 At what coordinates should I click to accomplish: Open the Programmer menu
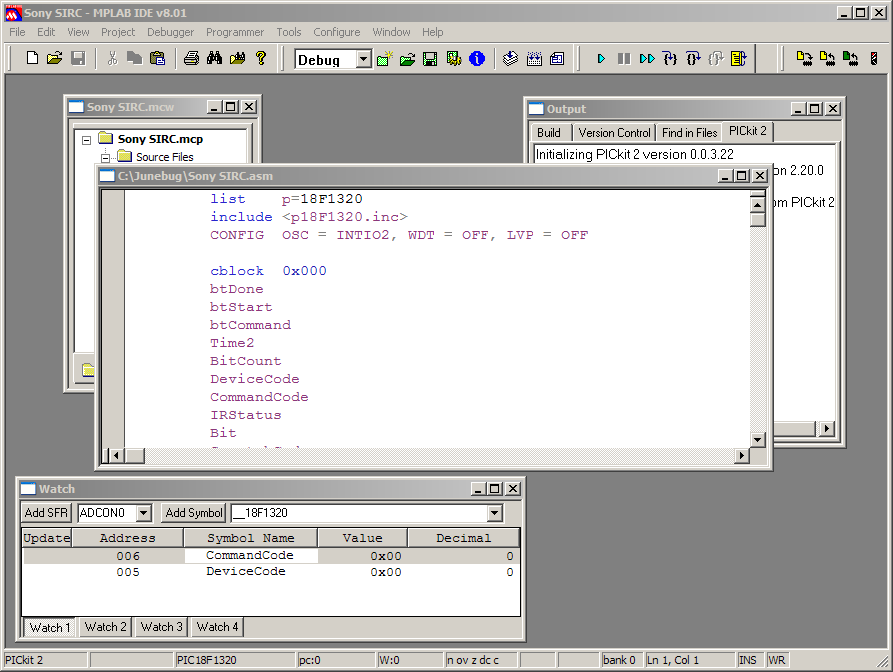[235, 32]
